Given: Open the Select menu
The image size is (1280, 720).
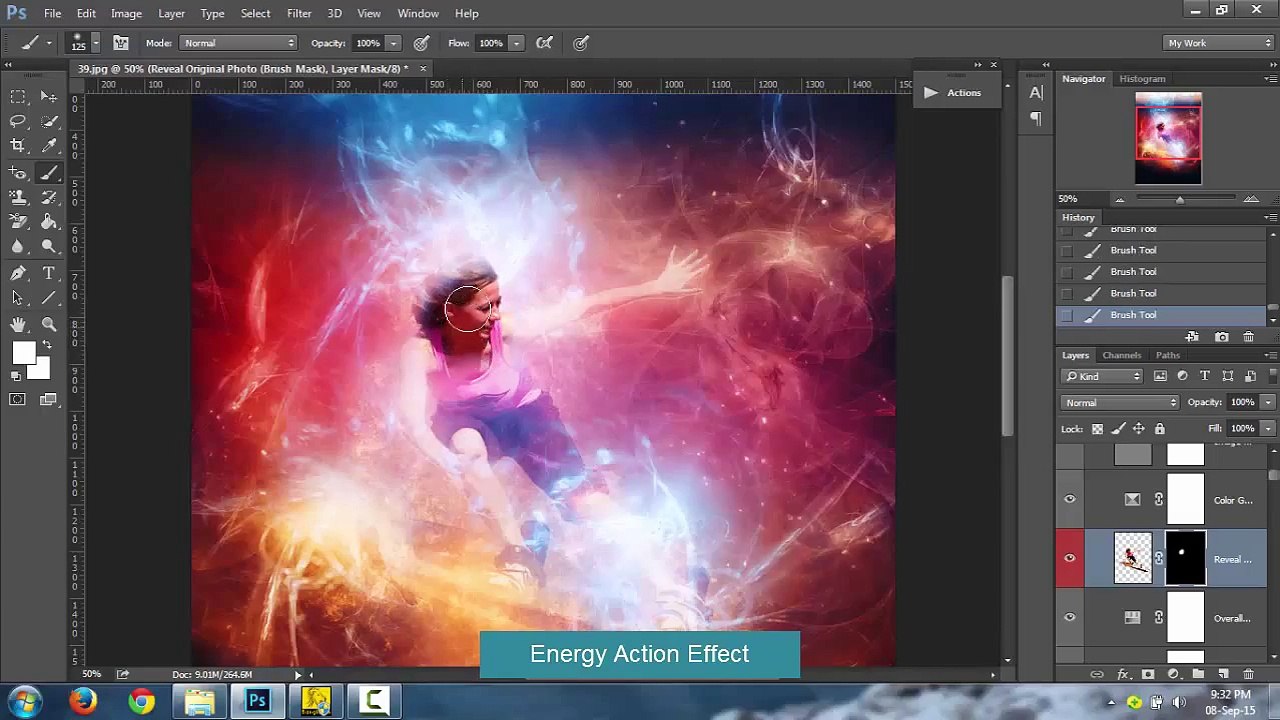Looking at the screenshot, I should pos(255,13).
